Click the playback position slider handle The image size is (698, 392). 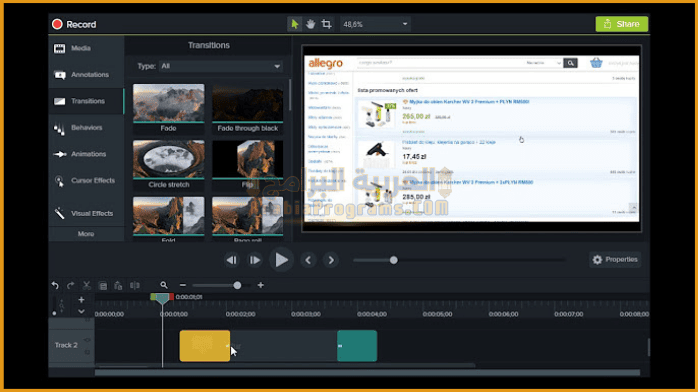[394, 260]
